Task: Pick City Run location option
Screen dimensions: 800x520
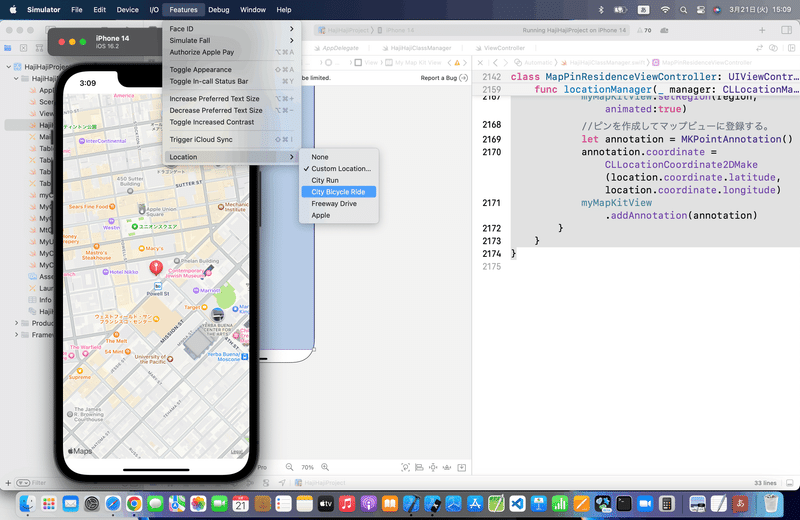Action: (x=339, y=180)
